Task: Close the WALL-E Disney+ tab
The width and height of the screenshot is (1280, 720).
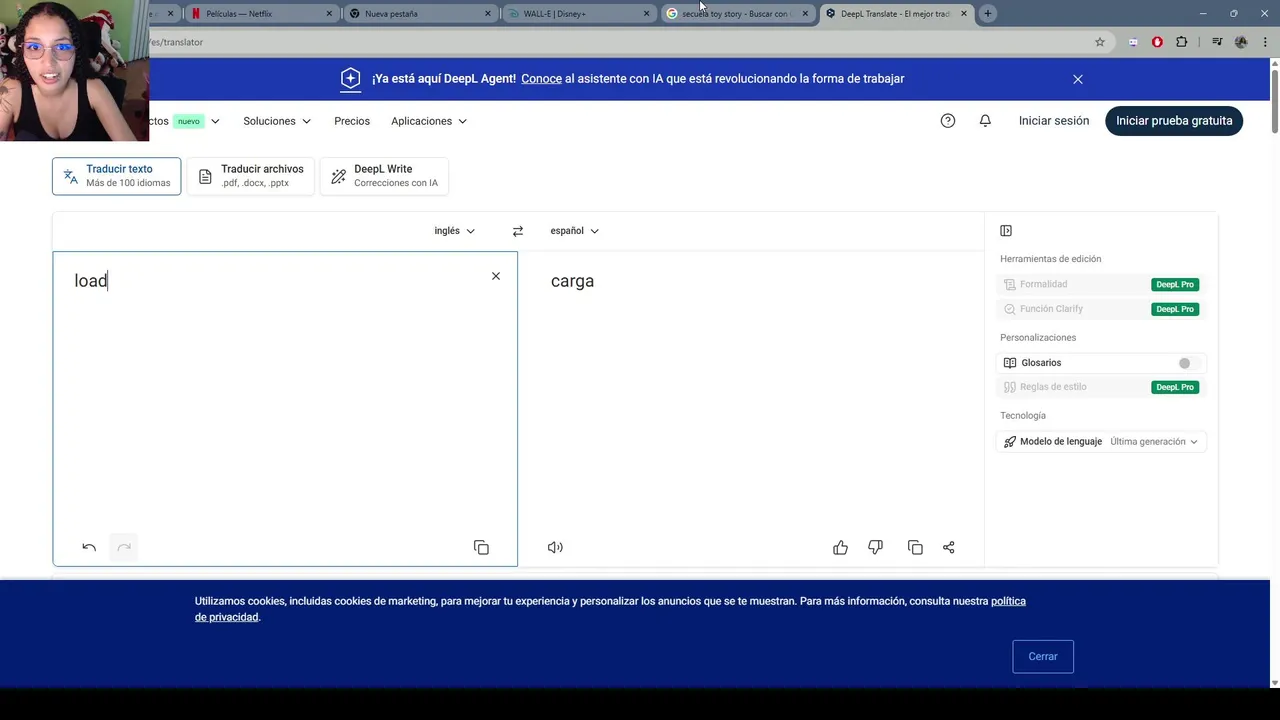Action: pos(647,14)
